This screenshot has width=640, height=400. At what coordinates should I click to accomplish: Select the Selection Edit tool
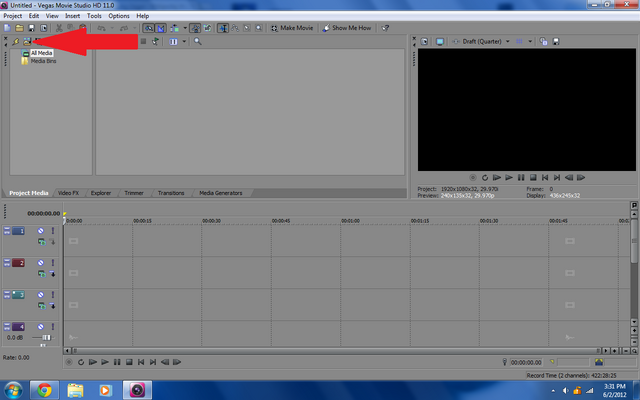point(247,28)
